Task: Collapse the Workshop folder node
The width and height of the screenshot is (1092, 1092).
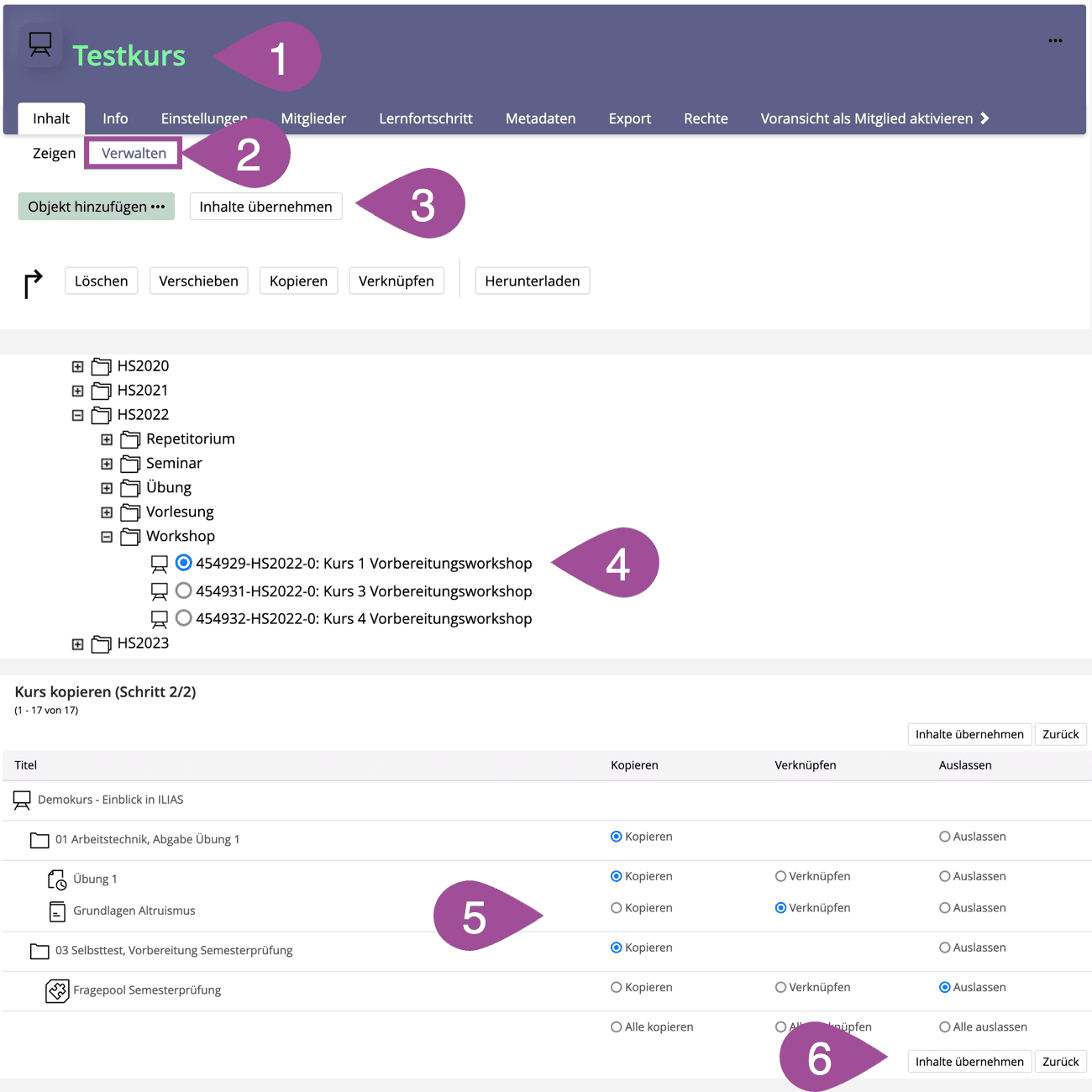Action: click(107, 537)
